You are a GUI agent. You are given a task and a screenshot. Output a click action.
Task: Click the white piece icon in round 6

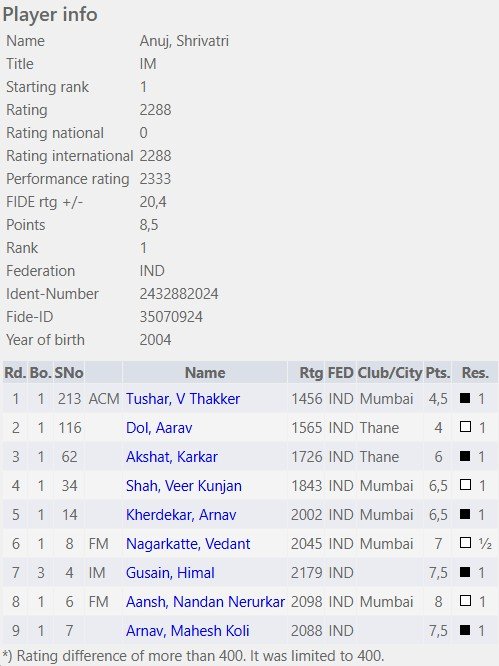click(465, 543)
